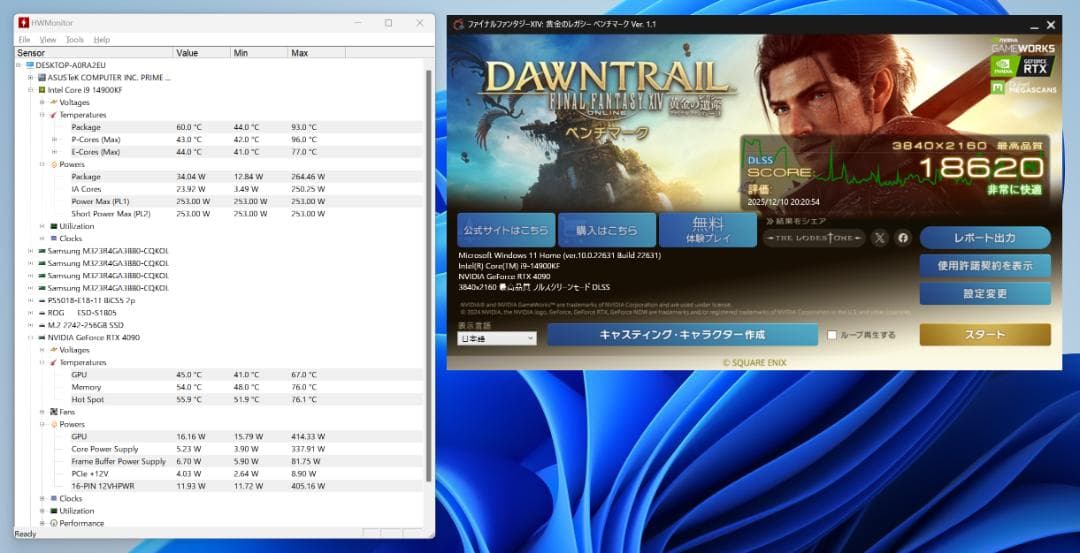The image size is (1080, 553).
Task: Visit 公式サイトはこちら official site button
Action: pyautogui.click(x=506, y=230)
